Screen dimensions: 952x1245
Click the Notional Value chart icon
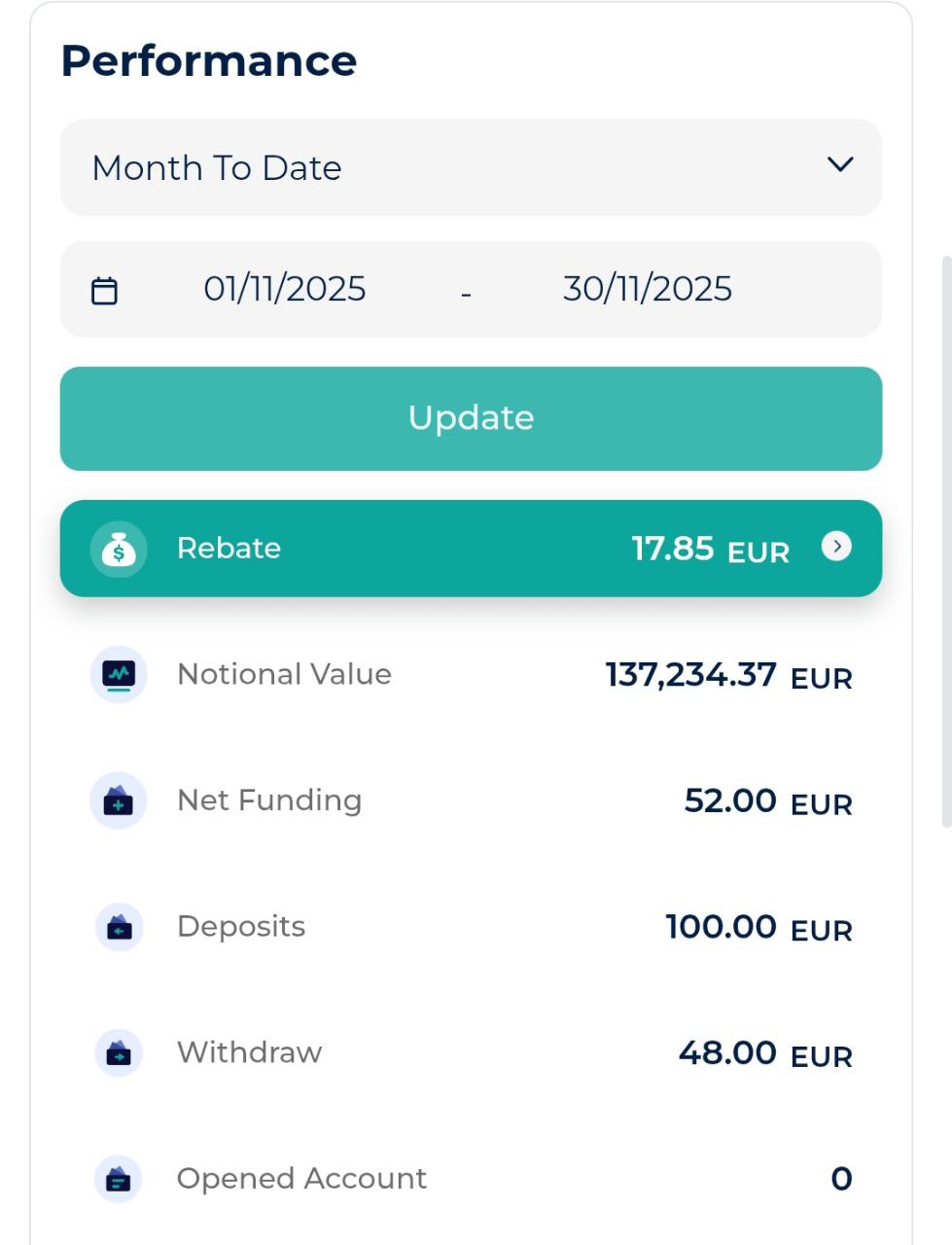coord(119,674)
